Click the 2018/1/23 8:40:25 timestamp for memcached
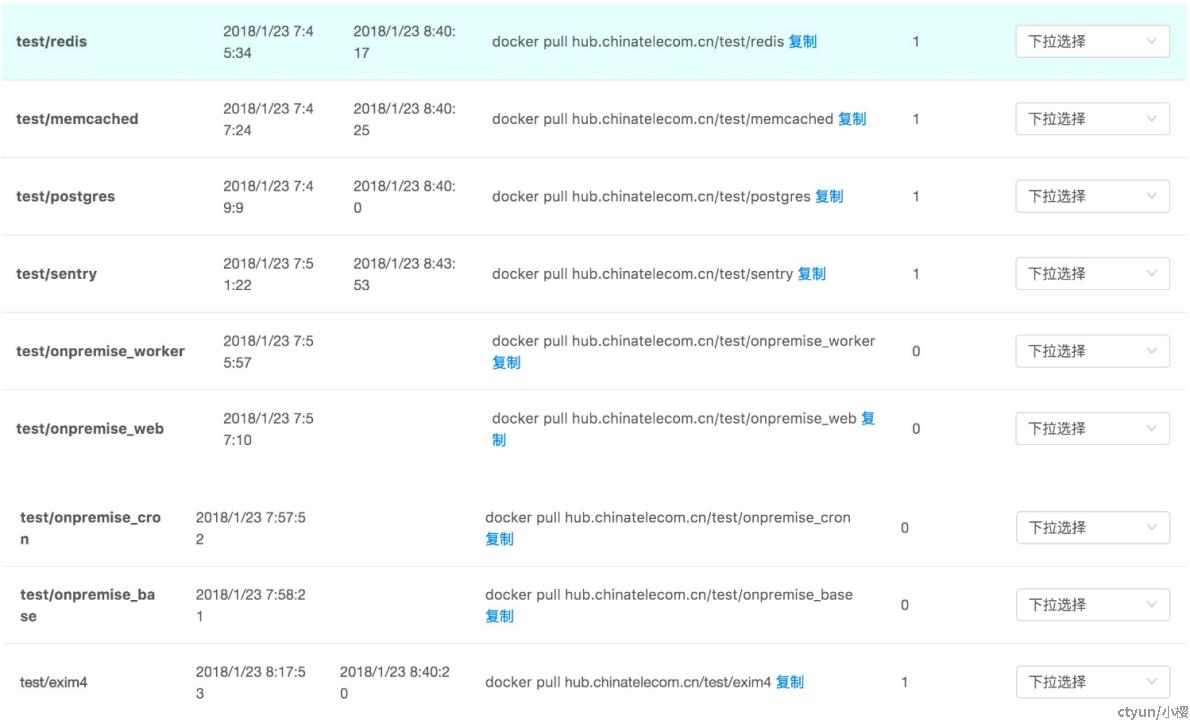The width and height of the screenshot is (1190, 720). (x=405, y=120)
